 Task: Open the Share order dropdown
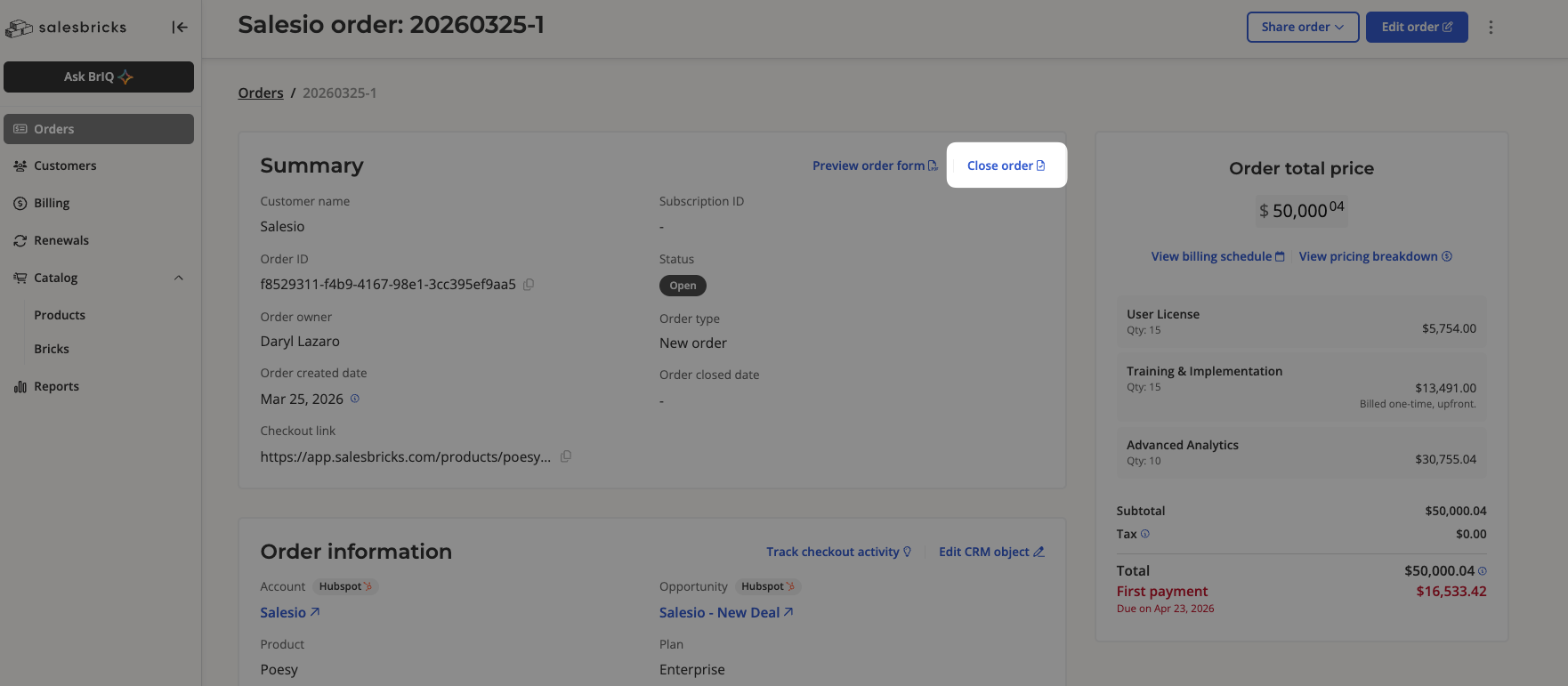pyautogui.click(x=1303, y=27)
